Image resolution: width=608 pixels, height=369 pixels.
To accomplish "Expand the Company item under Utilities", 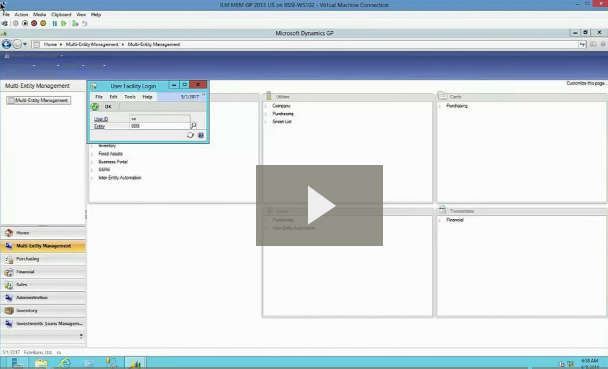I will [x=282, y=106].
